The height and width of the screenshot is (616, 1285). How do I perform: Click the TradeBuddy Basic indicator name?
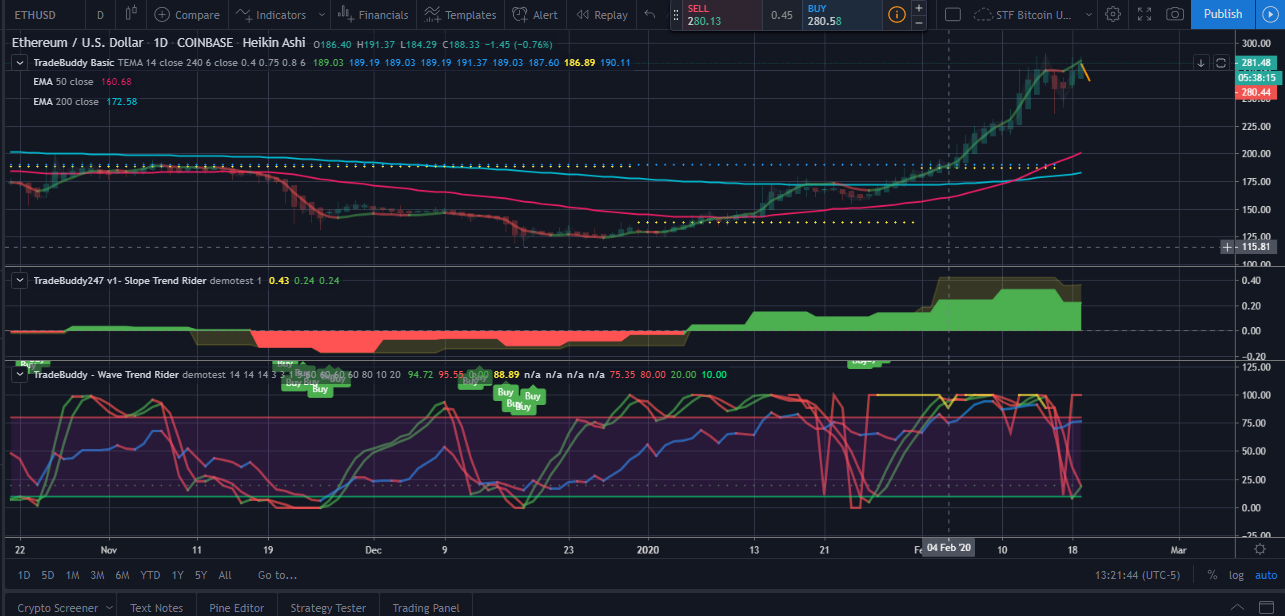pos(74,62)
